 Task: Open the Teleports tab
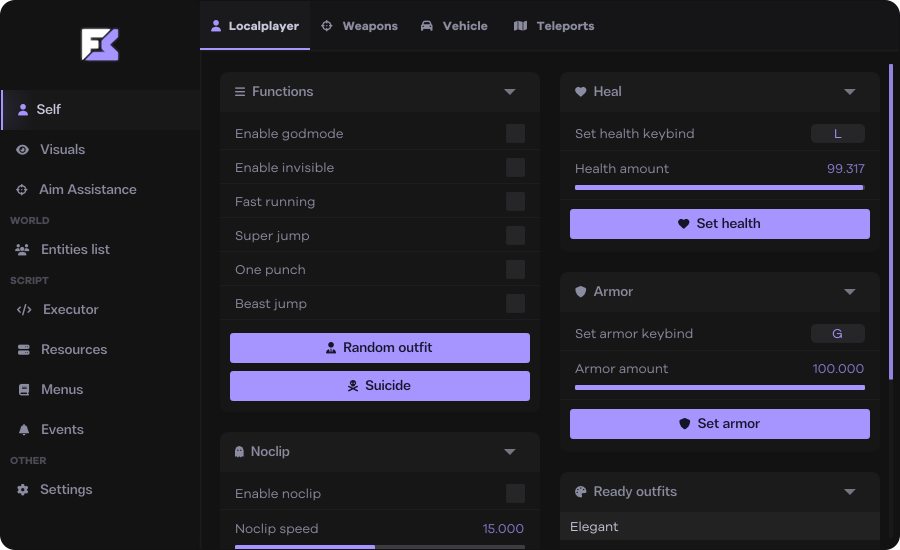coord(554,26)
